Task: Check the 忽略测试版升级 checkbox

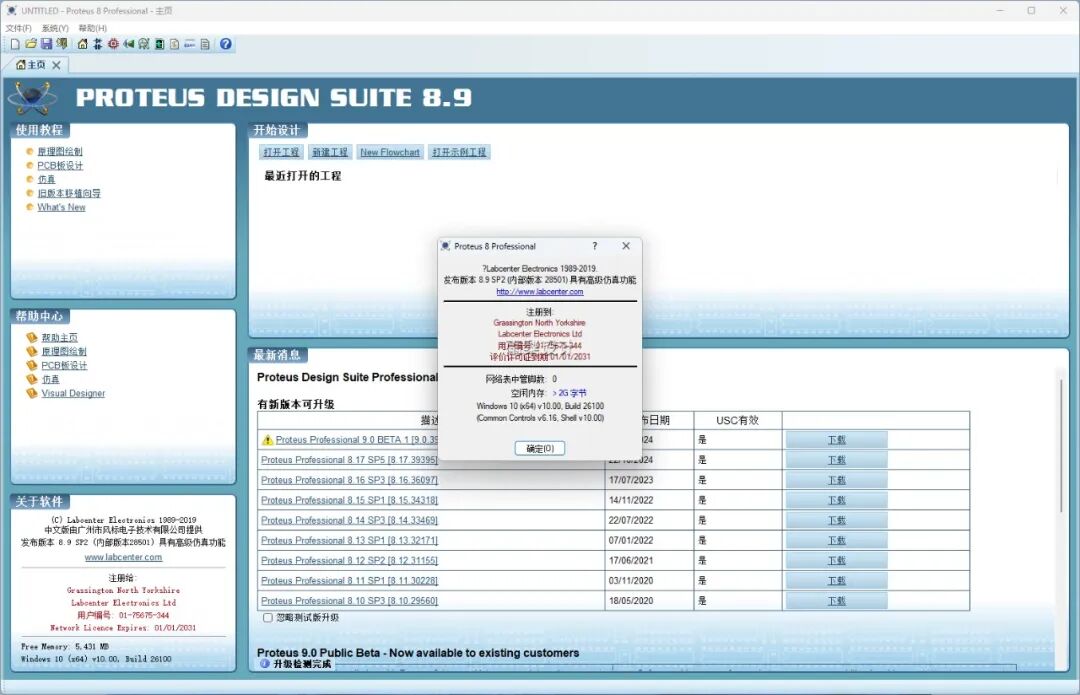Action: pyautogui.click(x=266, y=619)
